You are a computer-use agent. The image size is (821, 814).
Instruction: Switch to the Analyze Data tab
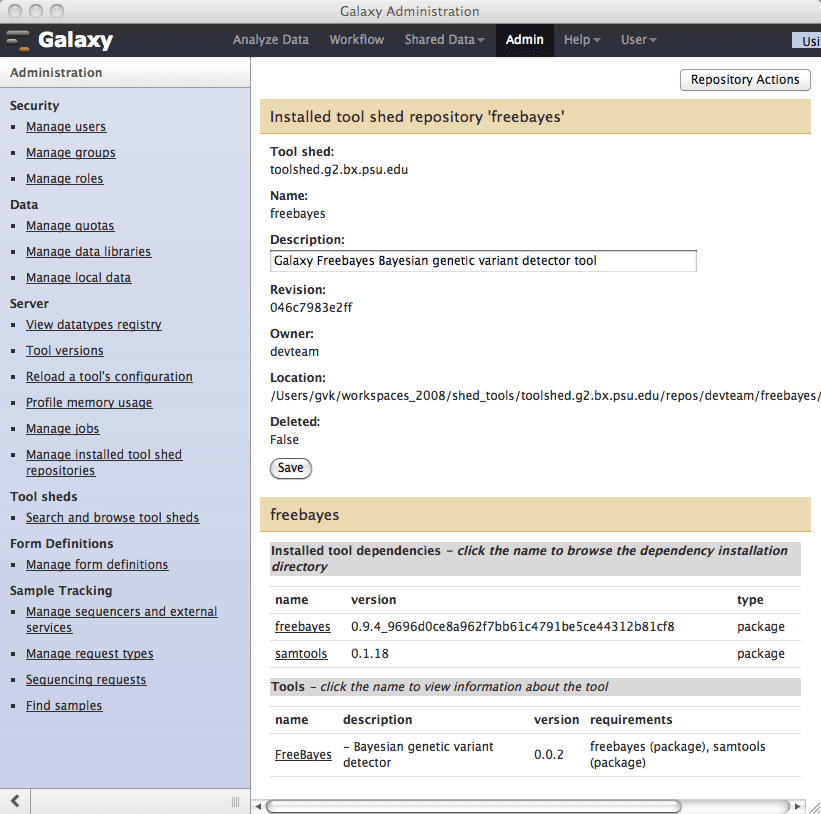pyautogui.click(x=270, y=40)
